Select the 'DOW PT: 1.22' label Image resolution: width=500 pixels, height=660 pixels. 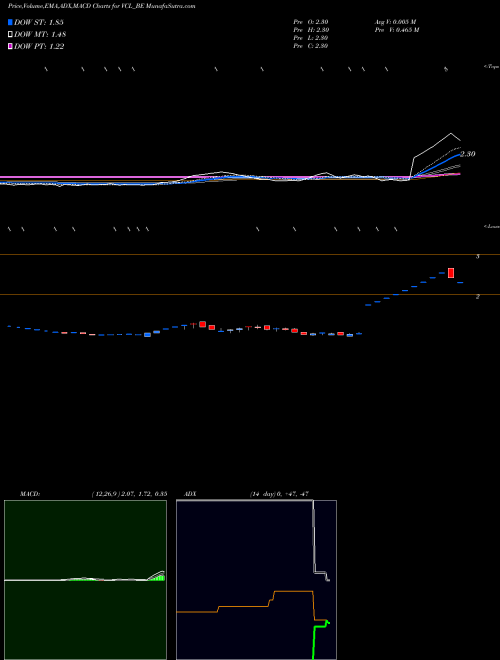click(x=39, y=47)
